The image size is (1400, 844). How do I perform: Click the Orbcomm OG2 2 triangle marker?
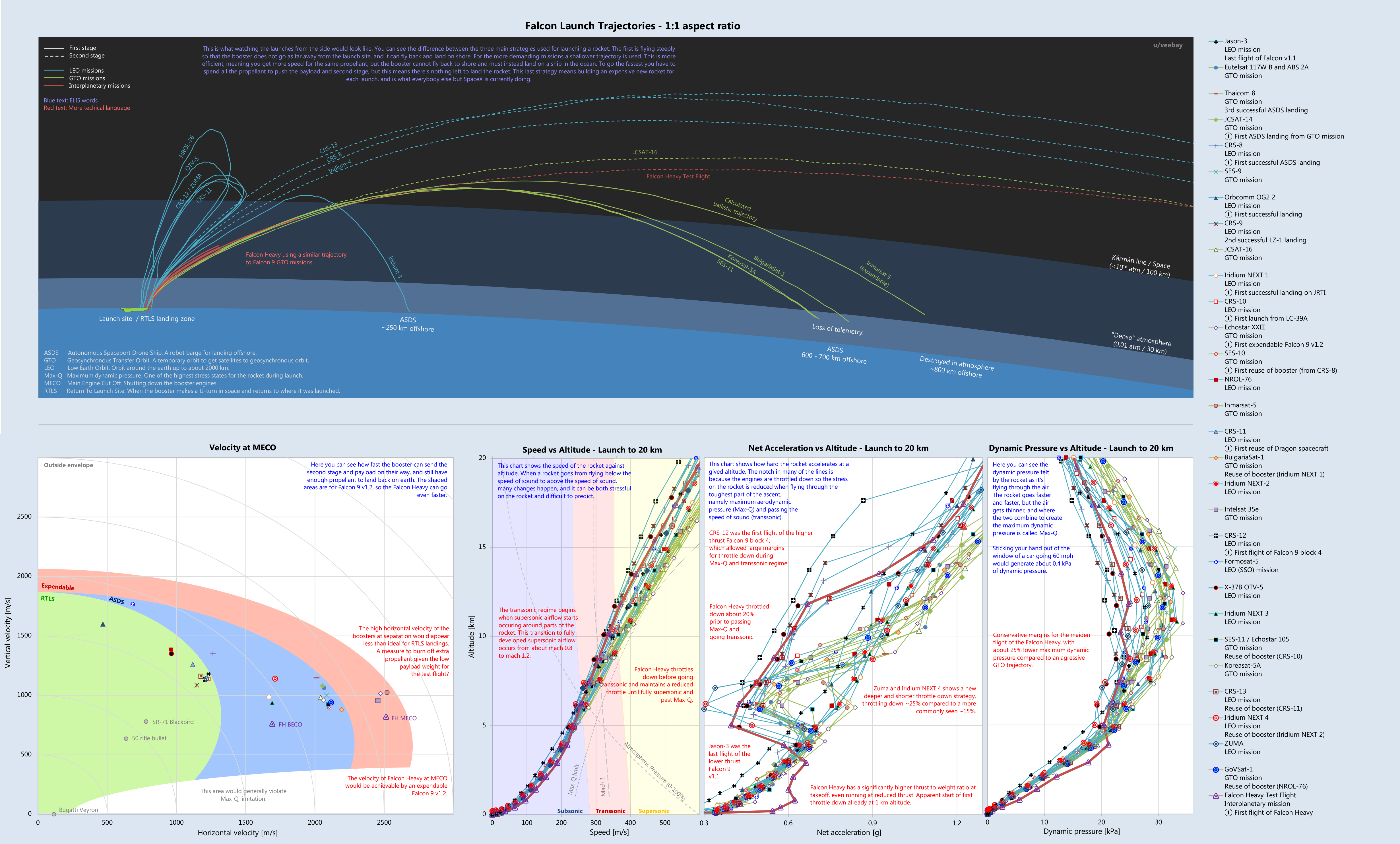coord(1215,198)
